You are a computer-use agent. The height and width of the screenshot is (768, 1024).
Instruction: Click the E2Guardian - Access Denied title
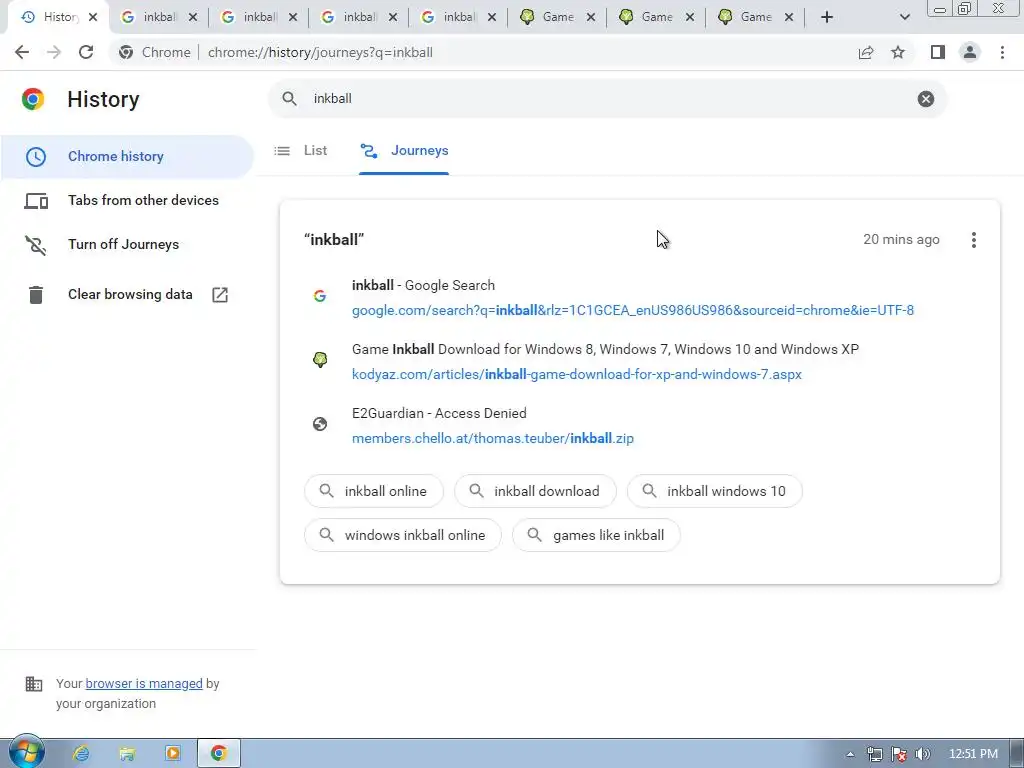click(x=439, y=413)
